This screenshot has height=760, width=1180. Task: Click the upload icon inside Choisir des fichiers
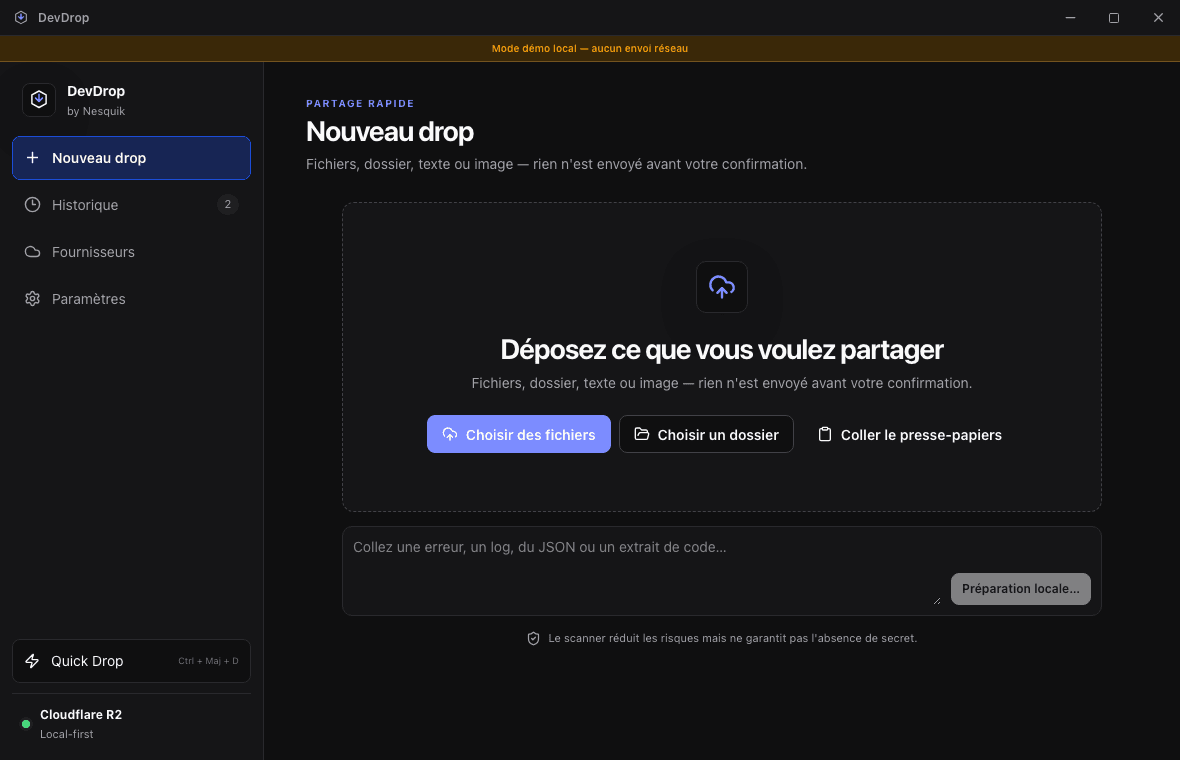[450, 434]
